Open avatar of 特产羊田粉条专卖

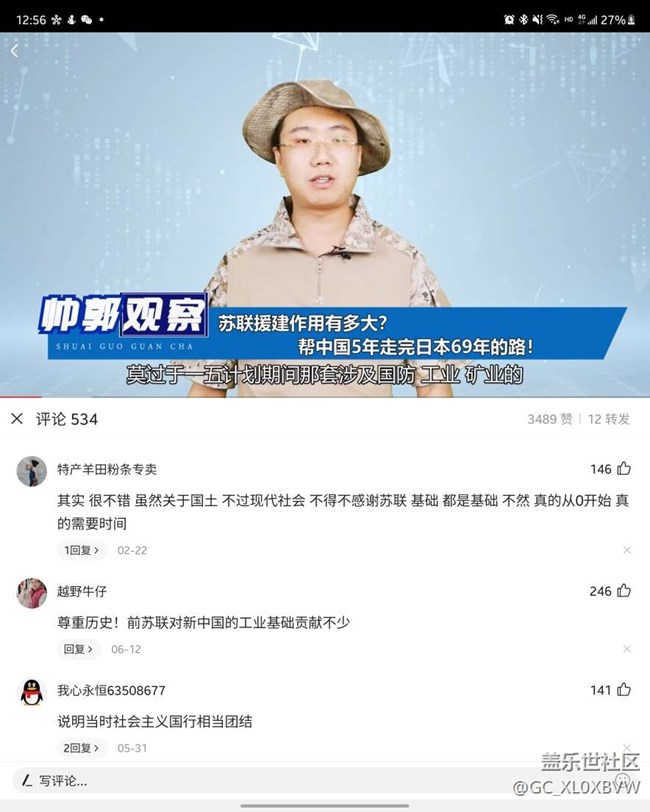pos(32,471)
